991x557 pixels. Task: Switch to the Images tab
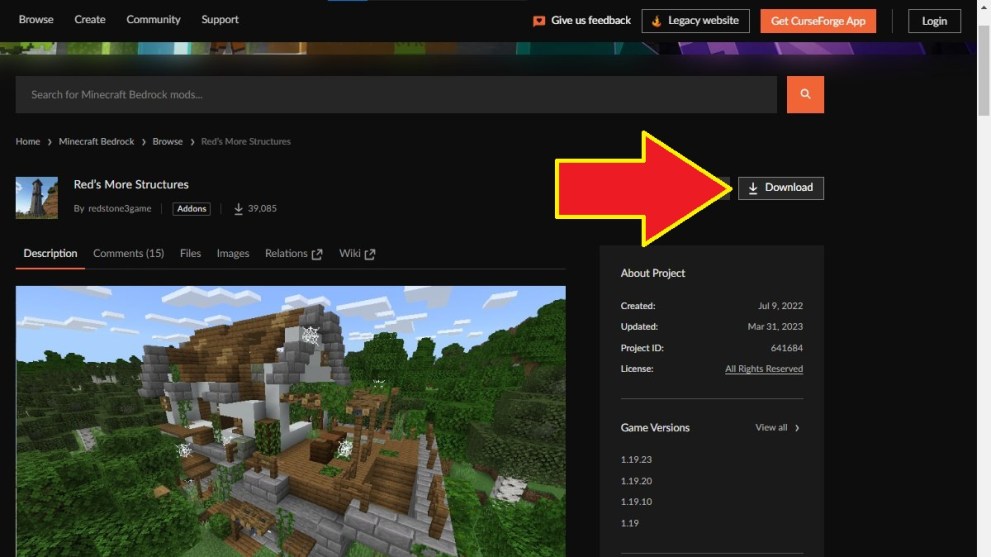pos(233,254)
